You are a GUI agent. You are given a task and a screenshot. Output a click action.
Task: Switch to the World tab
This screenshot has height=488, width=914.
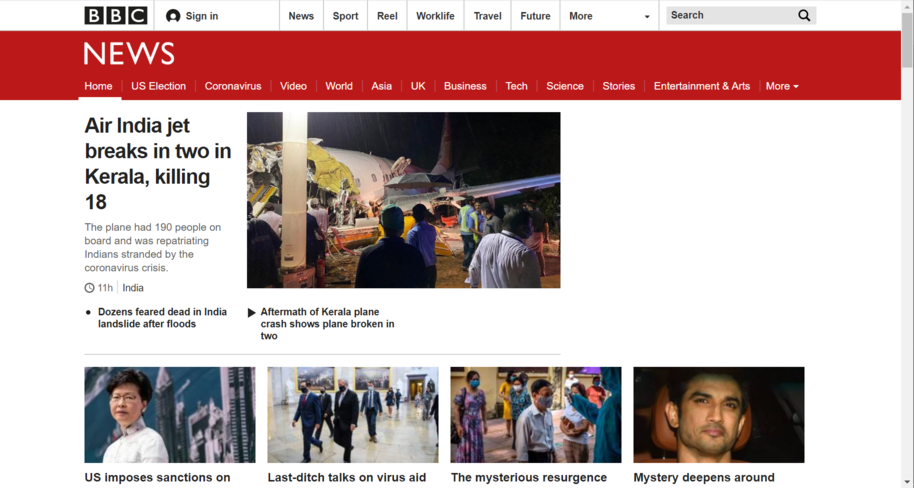coord(339,86)
